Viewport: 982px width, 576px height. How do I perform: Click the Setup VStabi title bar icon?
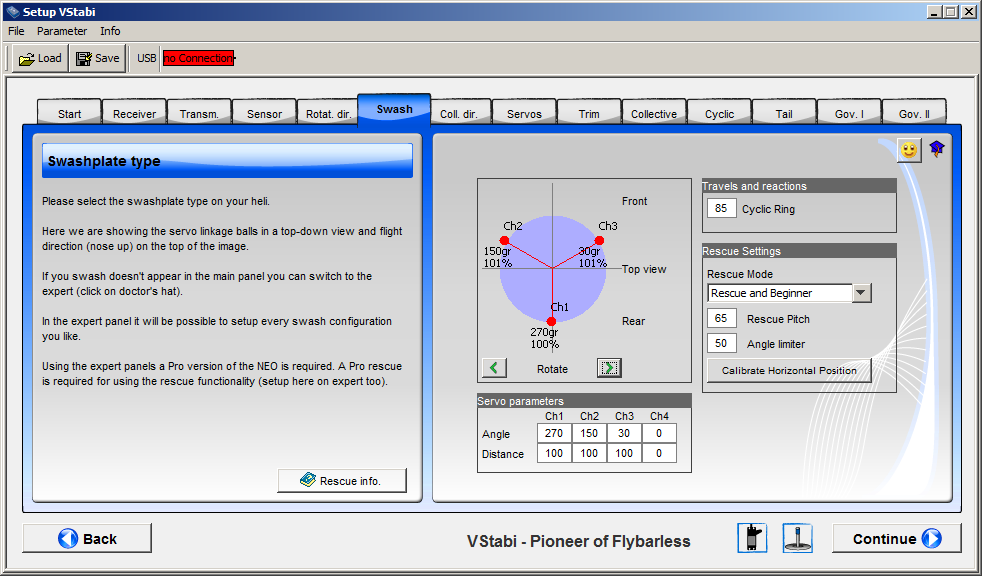click(x=12, y=11)
